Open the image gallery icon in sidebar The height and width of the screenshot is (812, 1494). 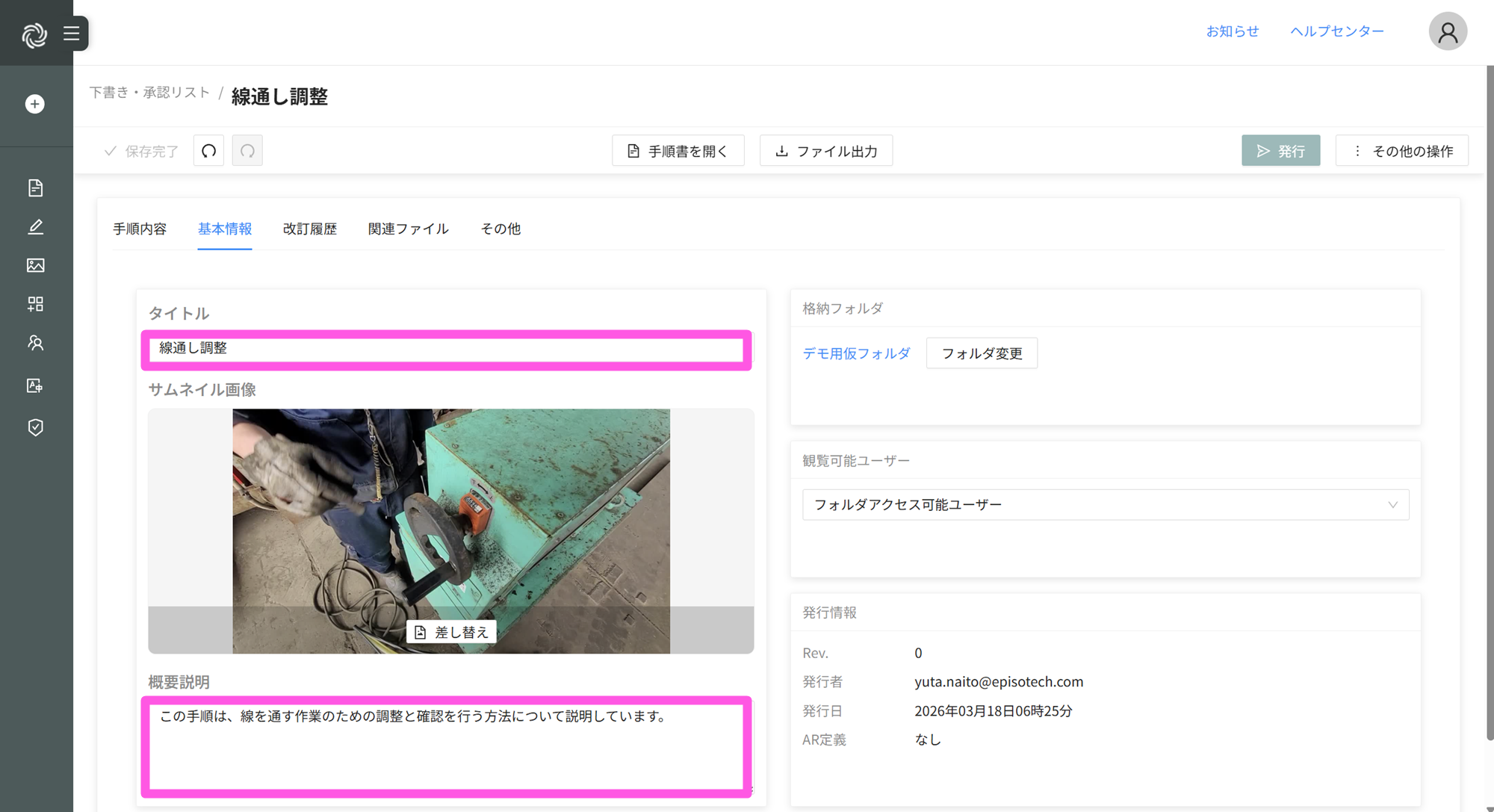coord(35,265)
